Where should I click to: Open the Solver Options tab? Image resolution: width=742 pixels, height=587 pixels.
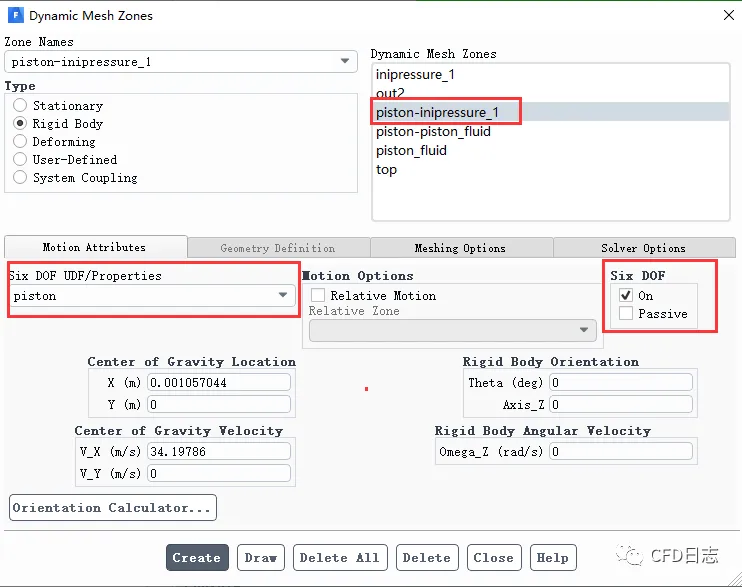[x=643, y=248]
